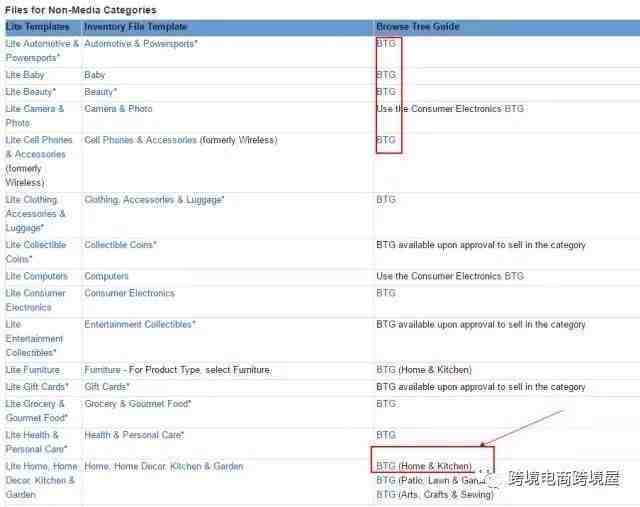This screenshot has height=507, width=640.
Task: Click the Entertainment Collectibles 'BTG available upon approval' text
Action: click(x=481, y=325)
